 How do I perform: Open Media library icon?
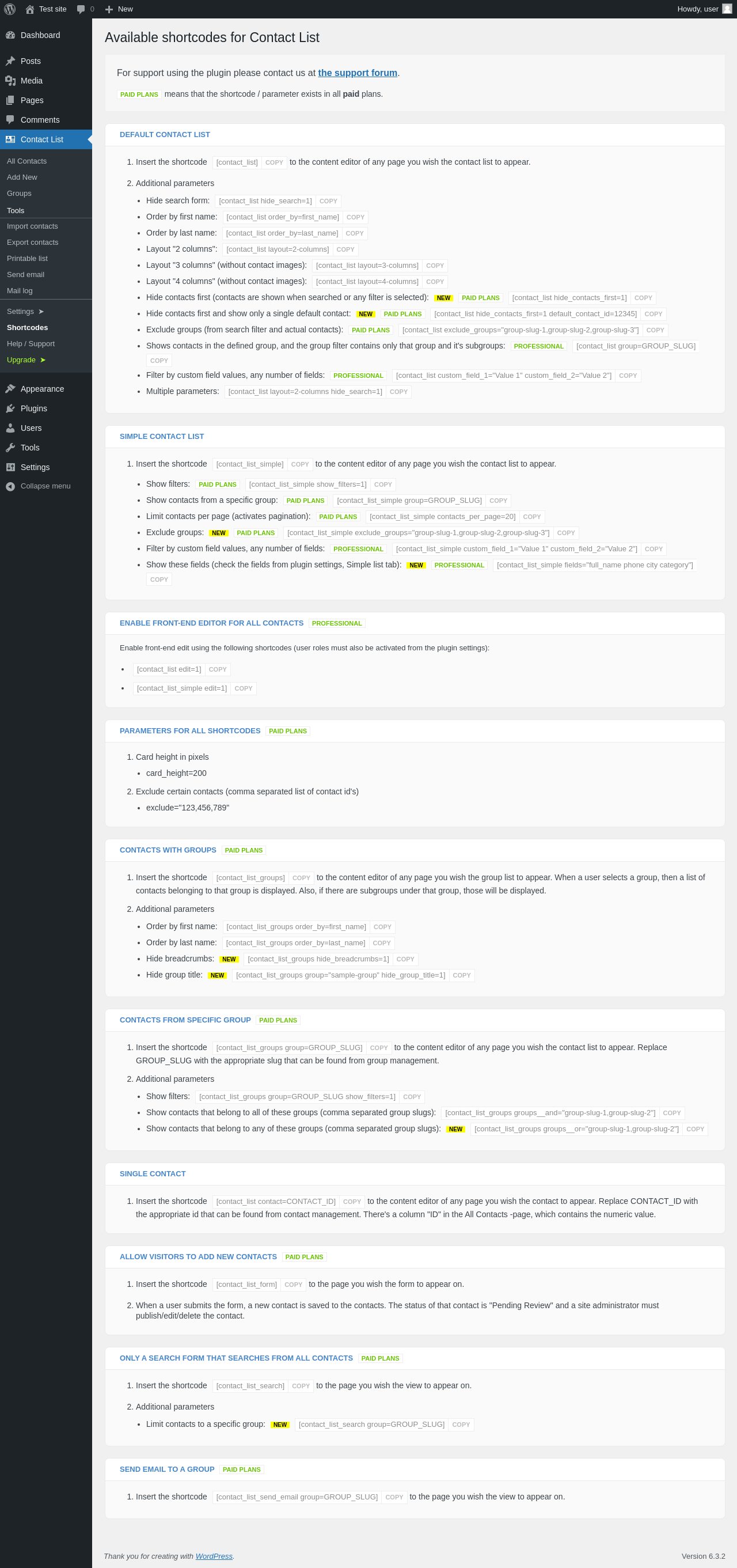(x=10, y=81)
